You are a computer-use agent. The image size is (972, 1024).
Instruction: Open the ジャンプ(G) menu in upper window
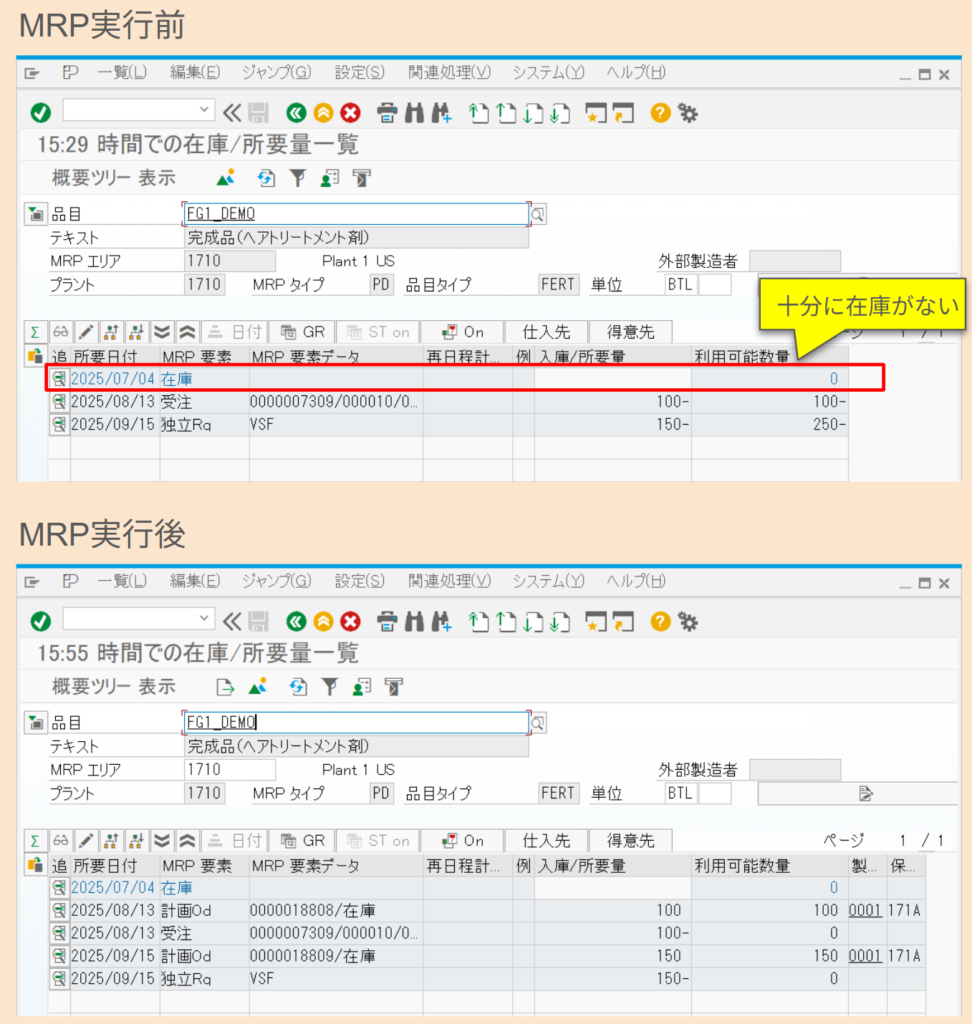(x=276, y=72)
